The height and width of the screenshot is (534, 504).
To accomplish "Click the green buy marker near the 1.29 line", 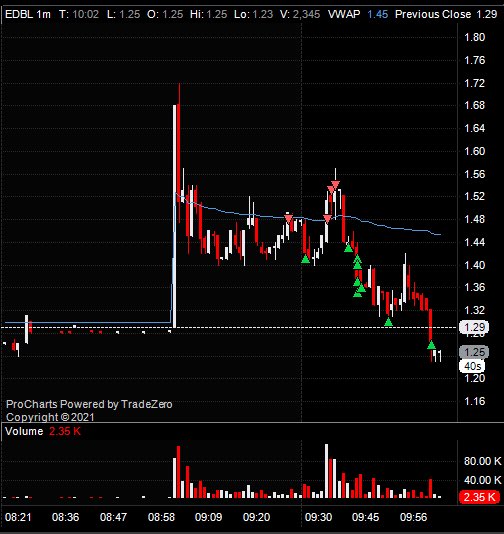I will (388, 322).
